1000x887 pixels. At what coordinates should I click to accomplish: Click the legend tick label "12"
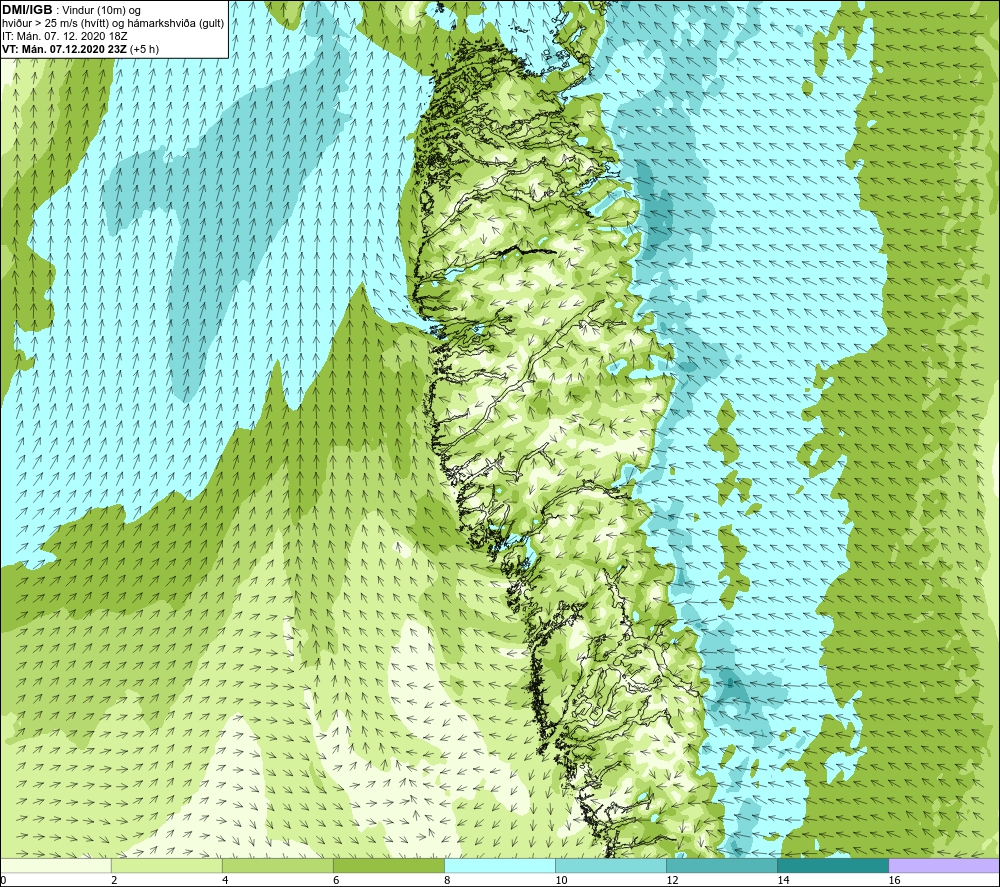coord(672,880)
